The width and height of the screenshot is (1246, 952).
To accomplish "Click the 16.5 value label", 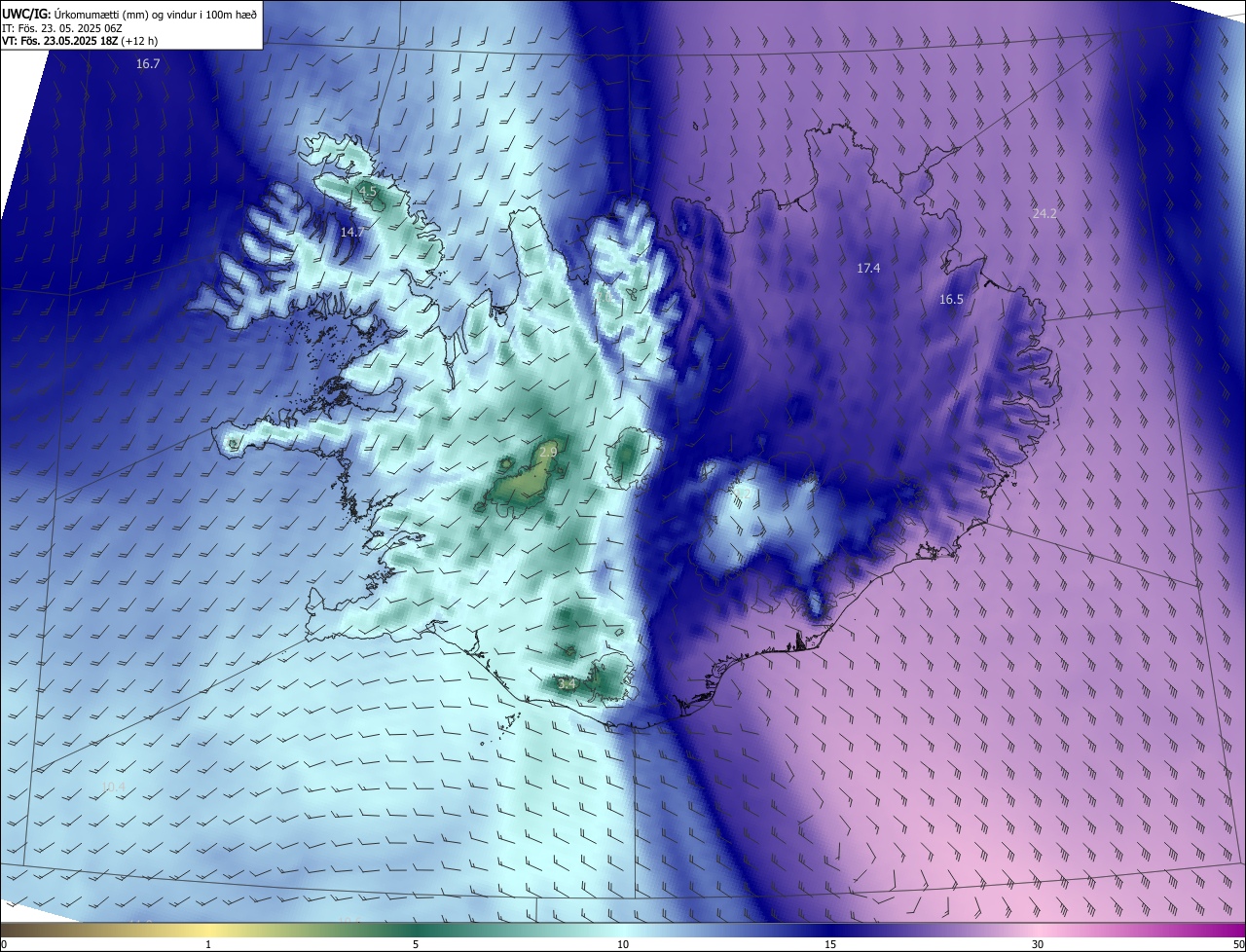I will [951, 300].
